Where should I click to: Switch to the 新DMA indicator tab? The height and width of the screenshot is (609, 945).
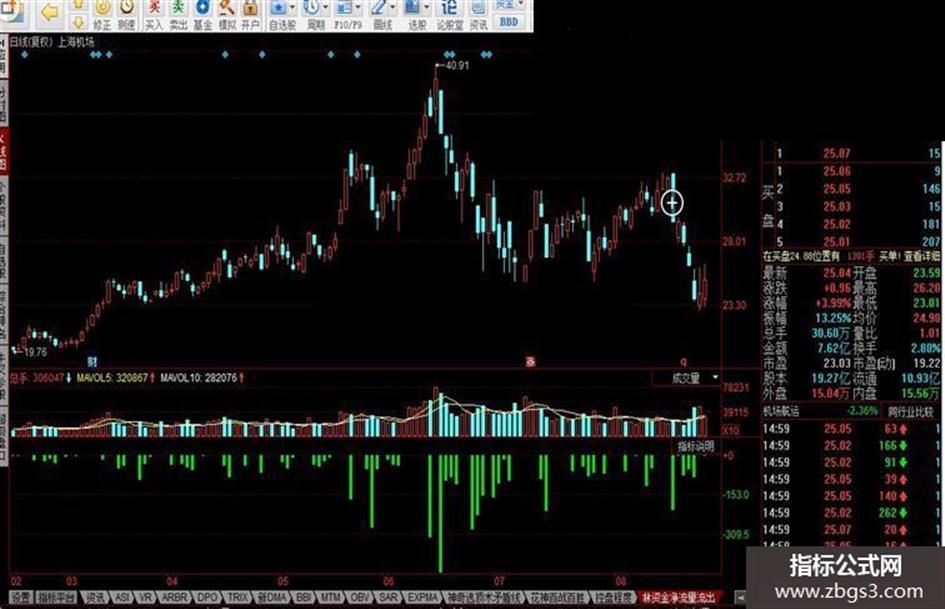[272, 598]
